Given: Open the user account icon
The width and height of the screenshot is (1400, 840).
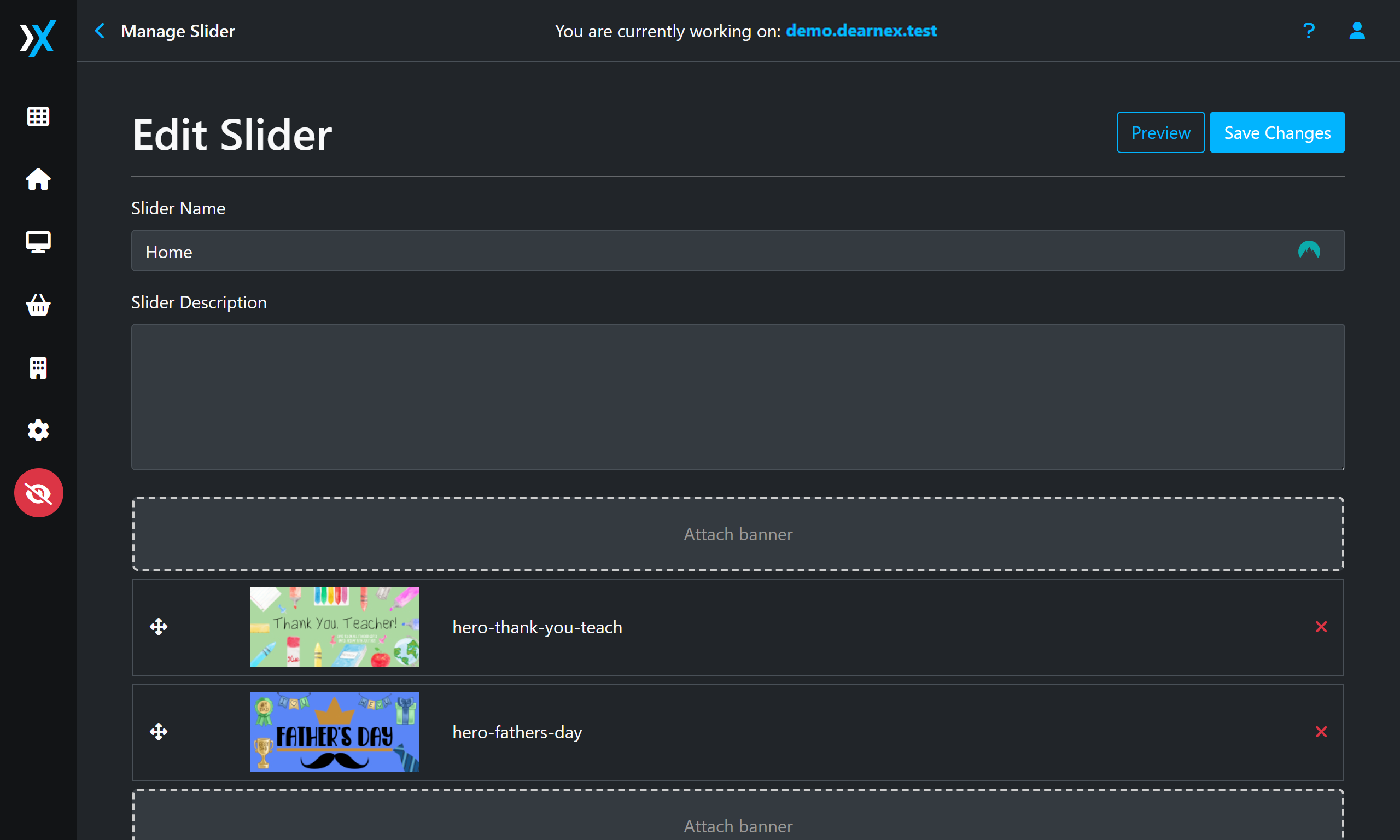Looking at the screenshot, I should click(1356, 31).
